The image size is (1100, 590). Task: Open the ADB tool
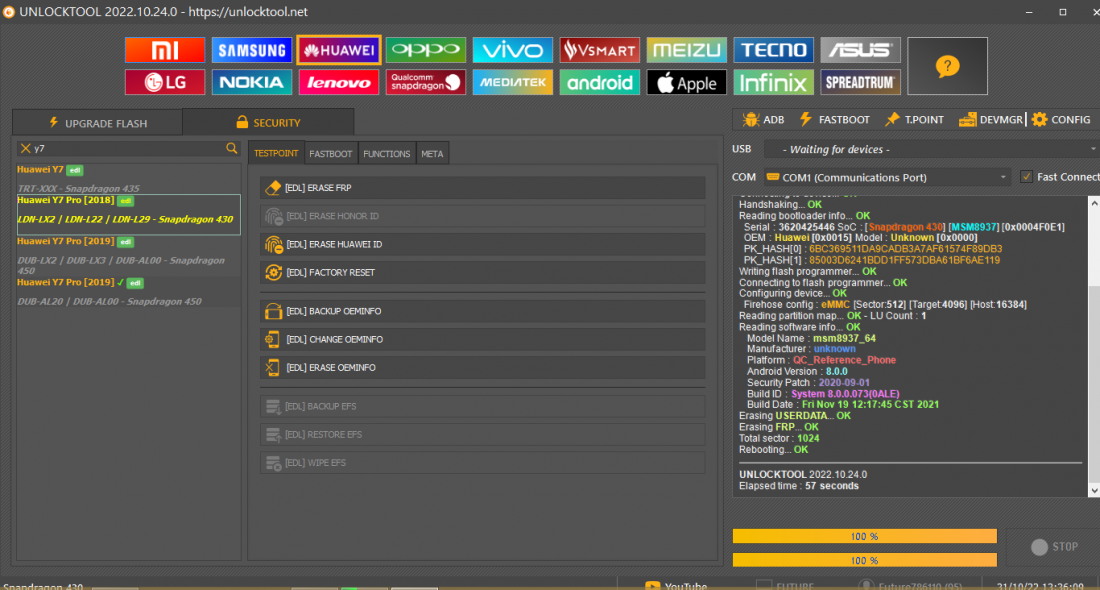click(x=763, y=119)
